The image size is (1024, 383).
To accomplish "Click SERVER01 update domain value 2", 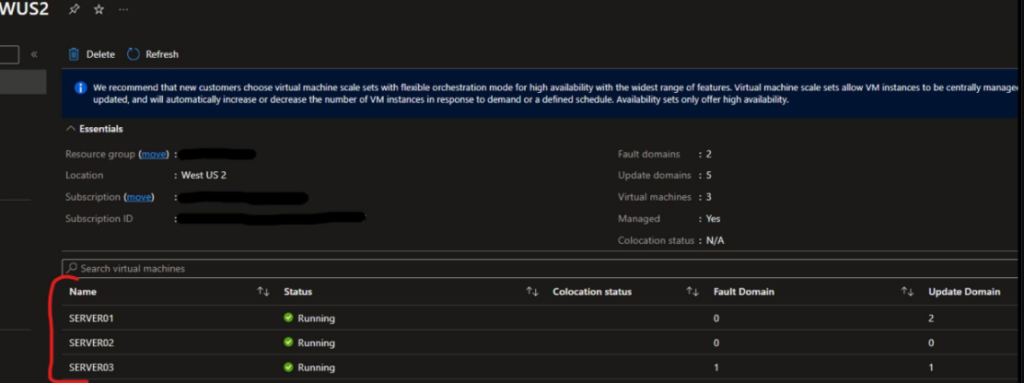I will coord(931,318).
